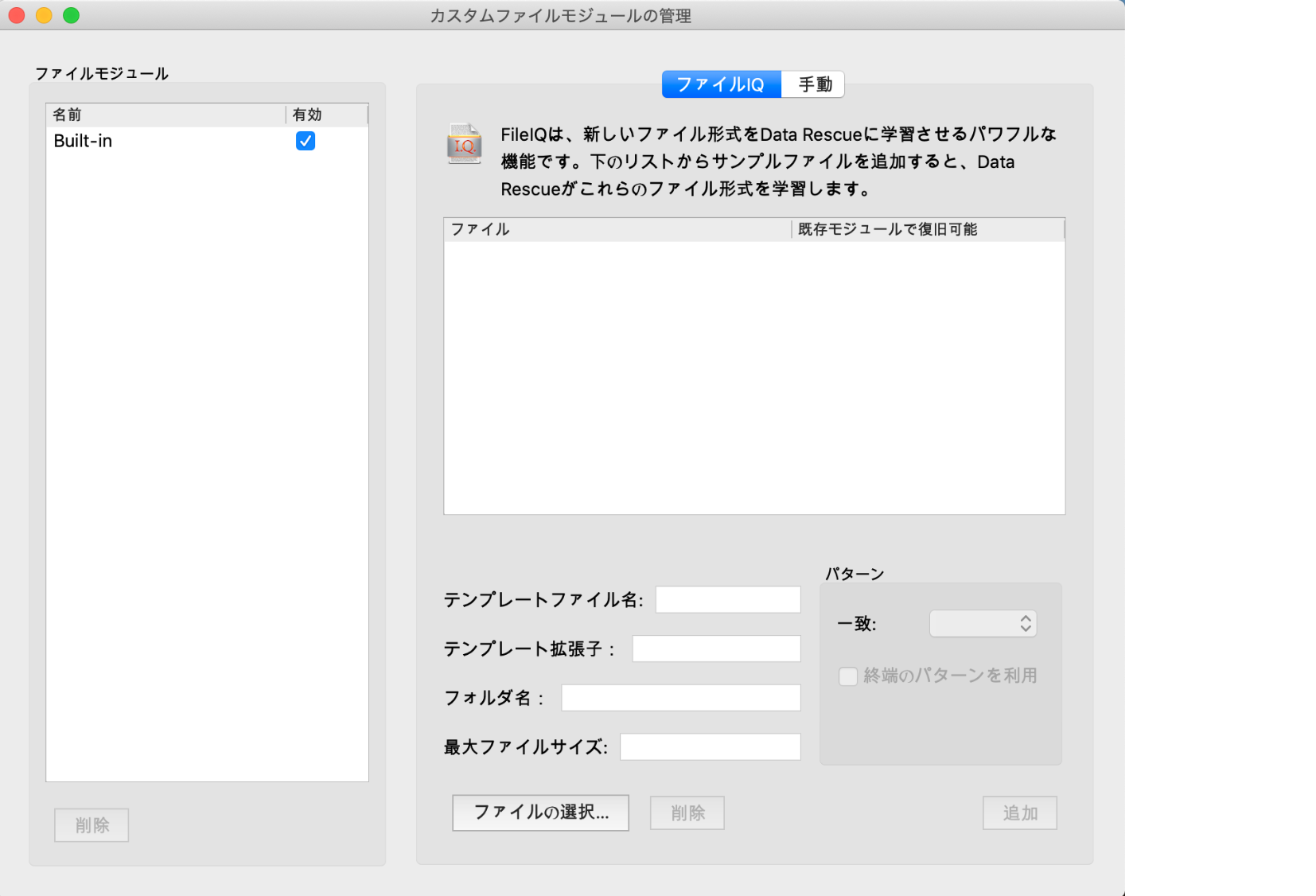Viewport: 1316px width, 896px height.
Task: Click into the テンプレート拡張子 field
Action: coord(716,649)
